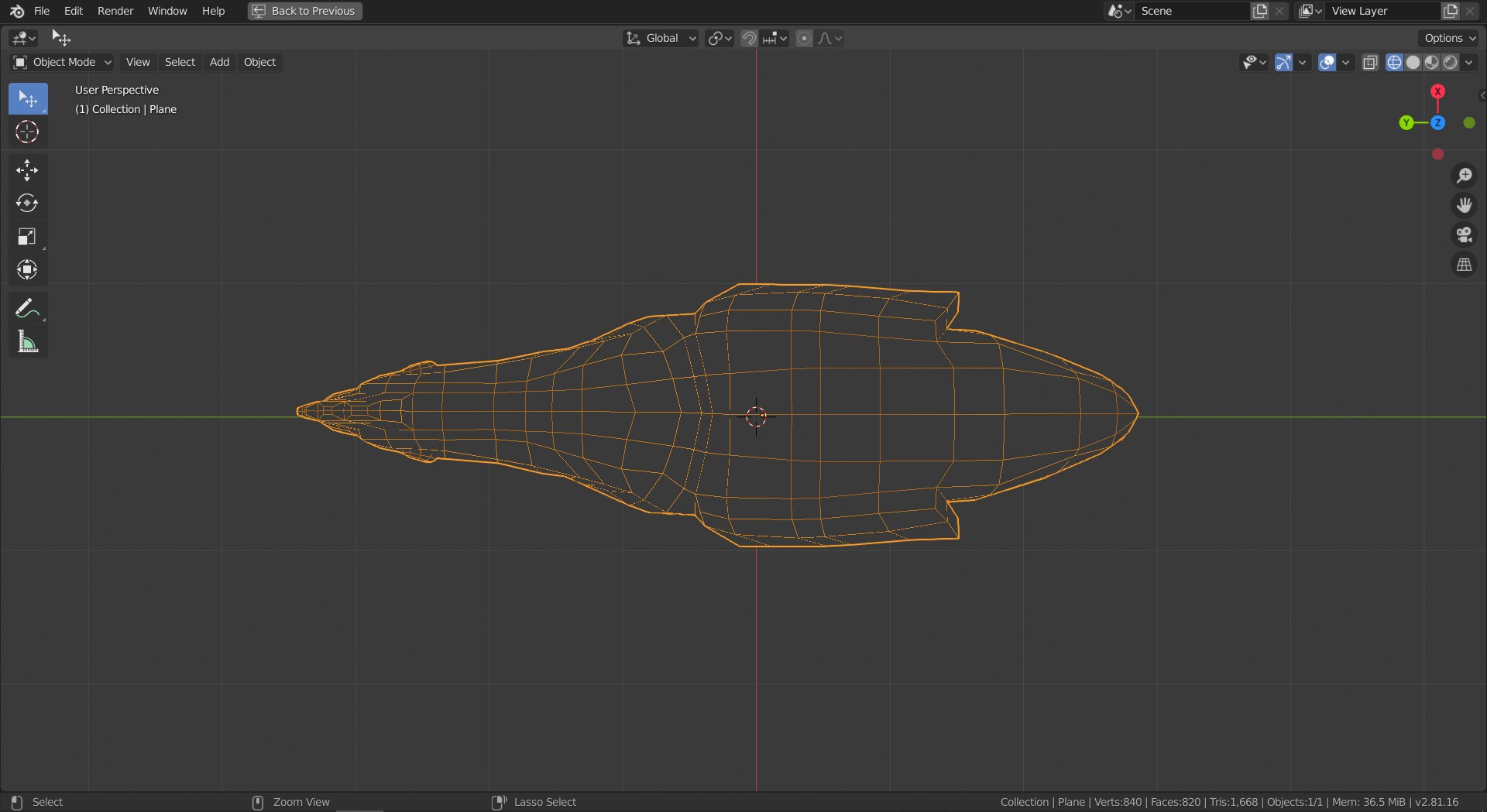Open the pivot point dropdown

tap(719, 38)
